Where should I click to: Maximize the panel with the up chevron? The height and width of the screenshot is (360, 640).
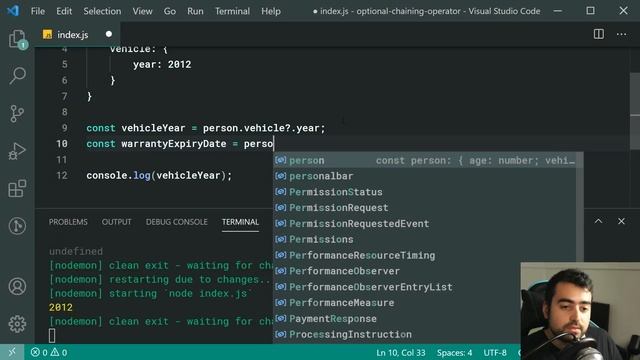pyautogui.click(x=598, y=221)
